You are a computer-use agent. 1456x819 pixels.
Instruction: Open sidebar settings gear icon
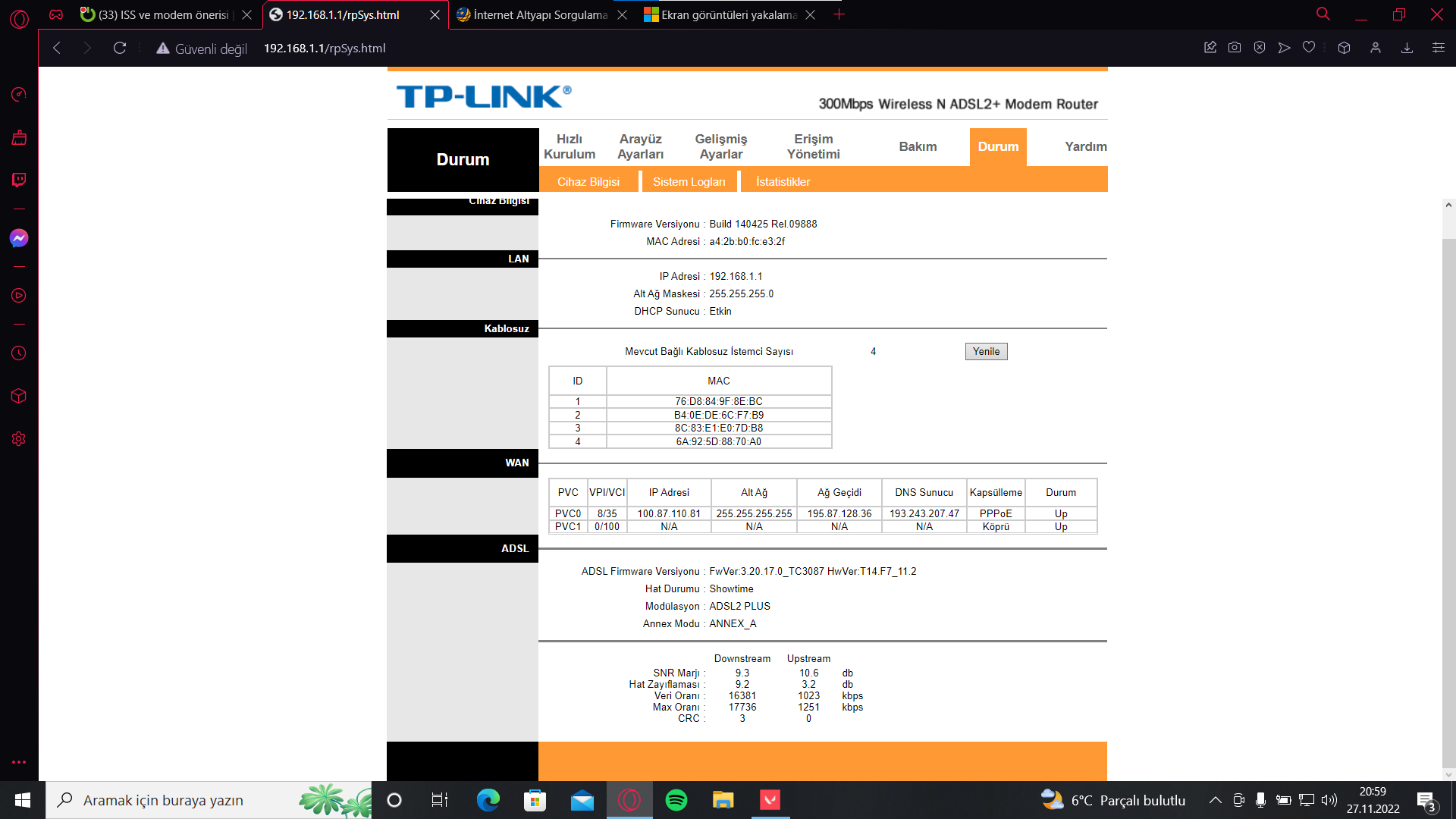(x=19, y=439)
